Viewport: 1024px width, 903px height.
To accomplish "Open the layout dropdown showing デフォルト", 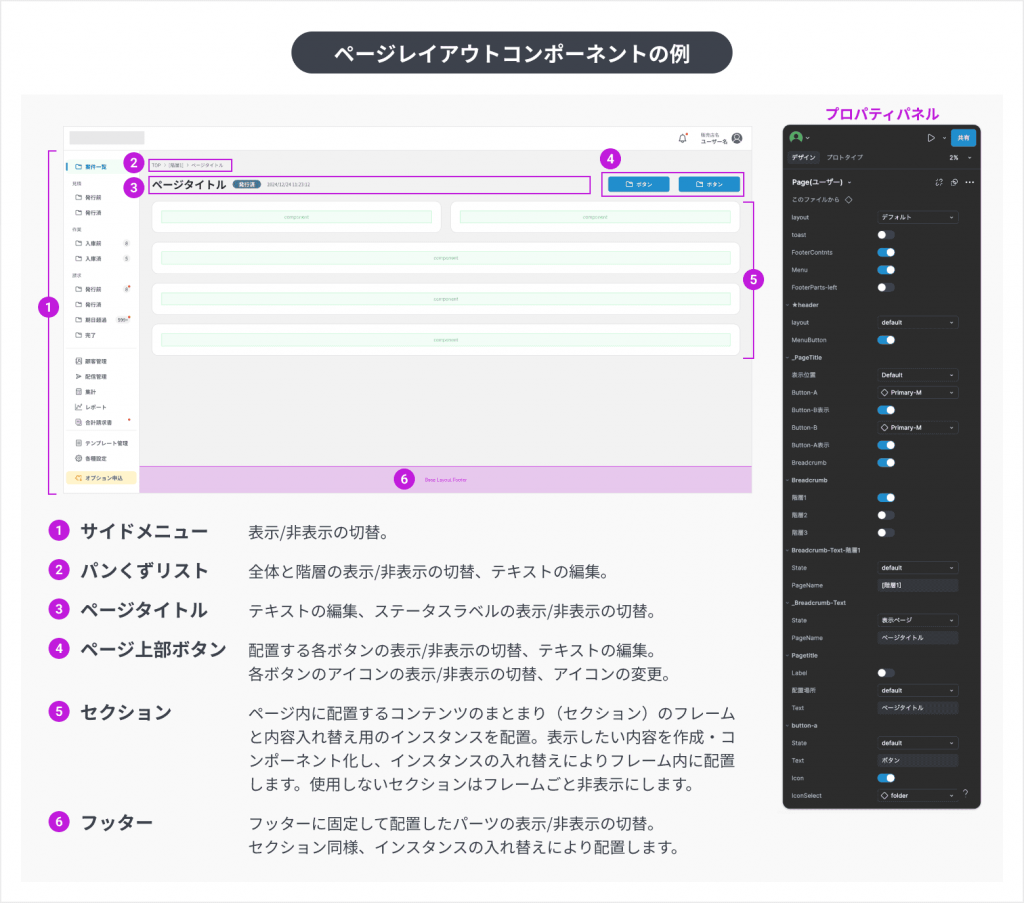I will click(918, 217).
